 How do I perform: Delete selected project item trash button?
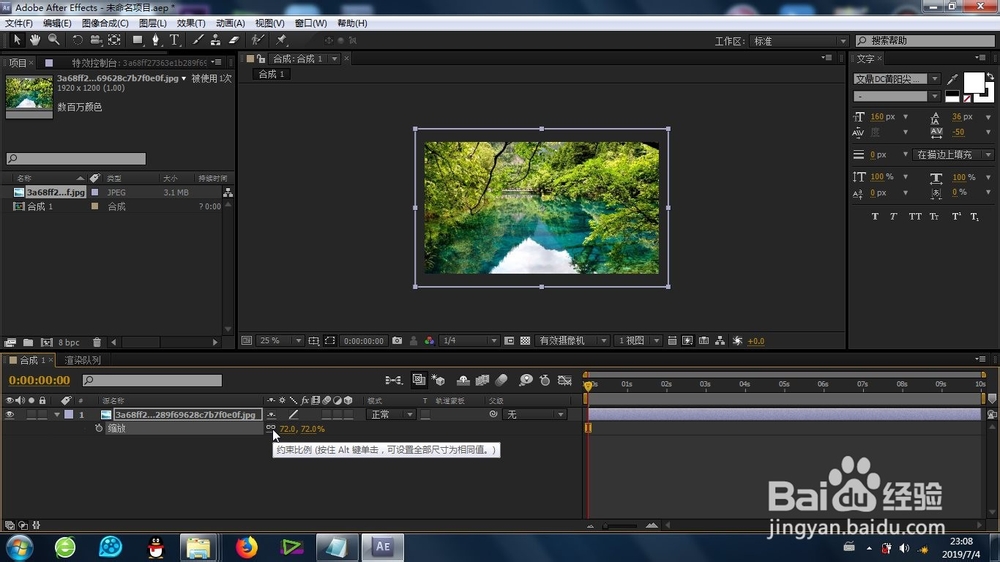[97, 343]
